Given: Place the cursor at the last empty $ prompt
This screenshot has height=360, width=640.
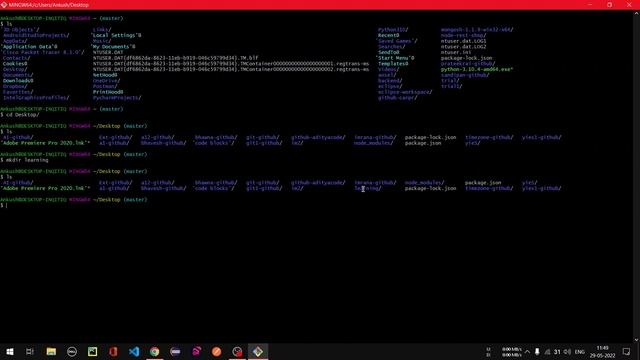Looking at the screenshot, I should 7,205.
